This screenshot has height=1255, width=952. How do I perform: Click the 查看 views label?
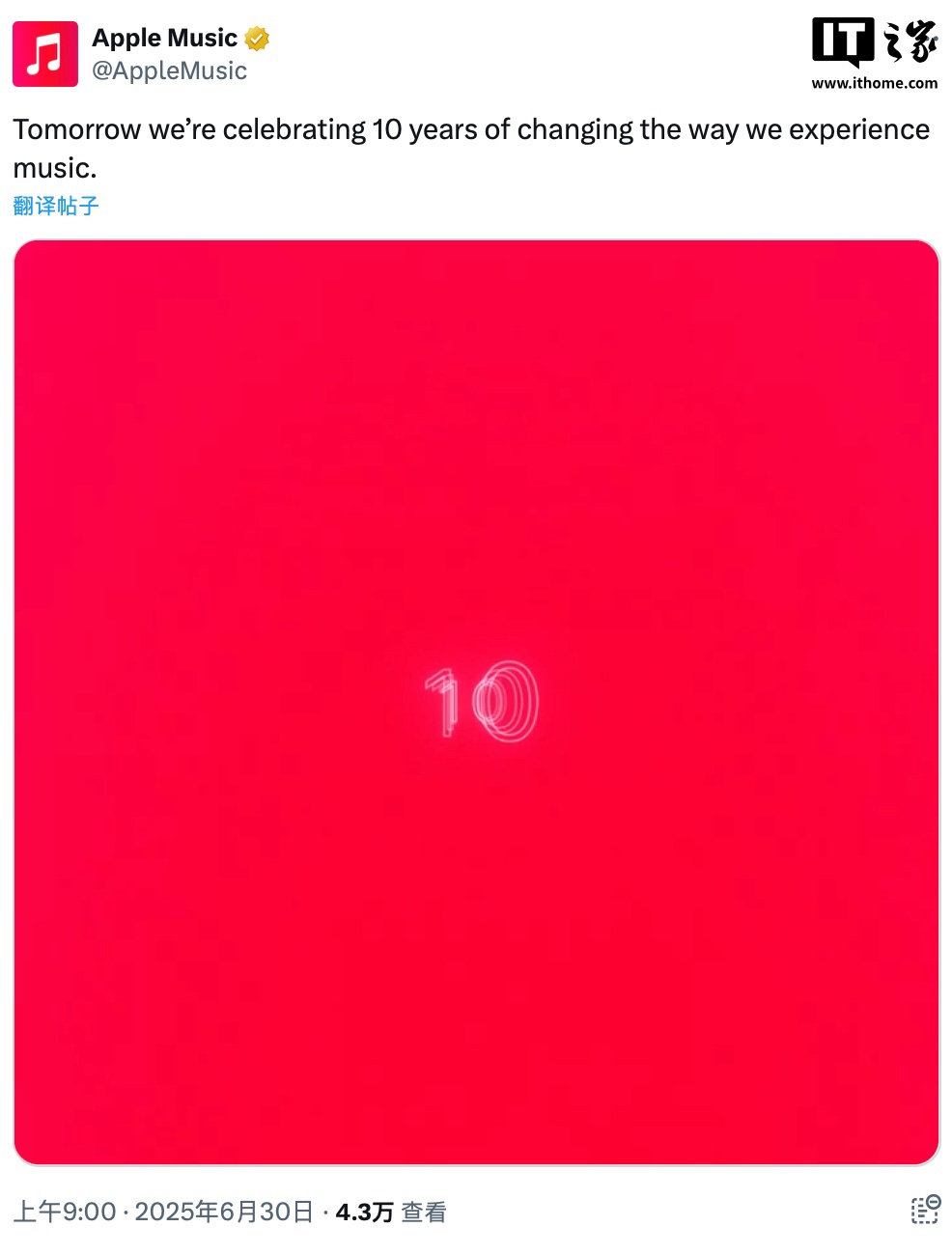424,1212
